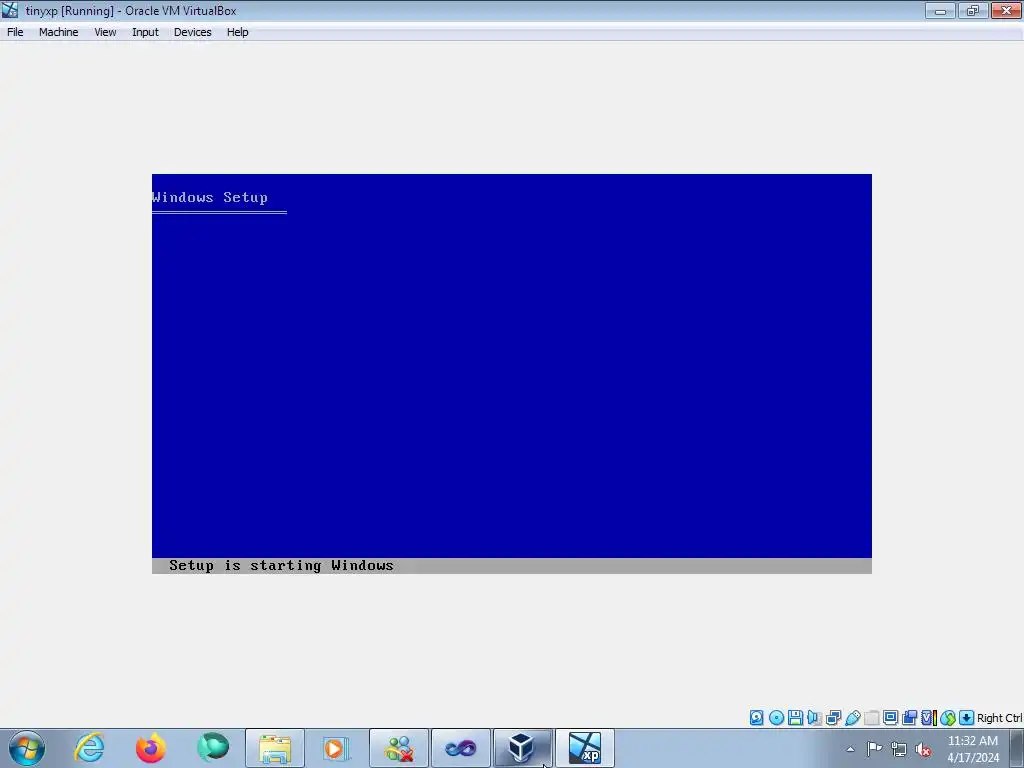Switch to VirtualBox cube taskbar button
This screenshot has height=768, width=1024.
point(522,748)
